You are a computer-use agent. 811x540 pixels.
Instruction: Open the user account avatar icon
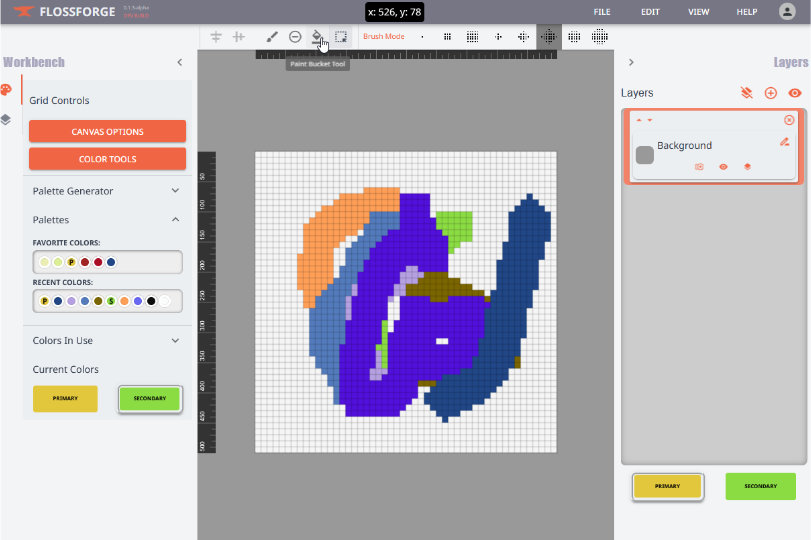pyautogui.click(x=787, y=12)
